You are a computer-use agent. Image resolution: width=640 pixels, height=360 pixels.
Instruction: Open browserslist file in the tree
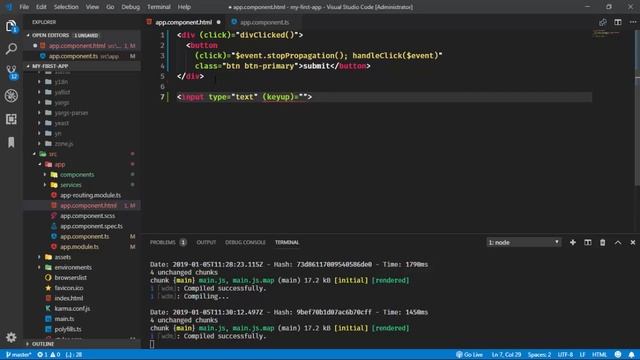pos(70,278)
